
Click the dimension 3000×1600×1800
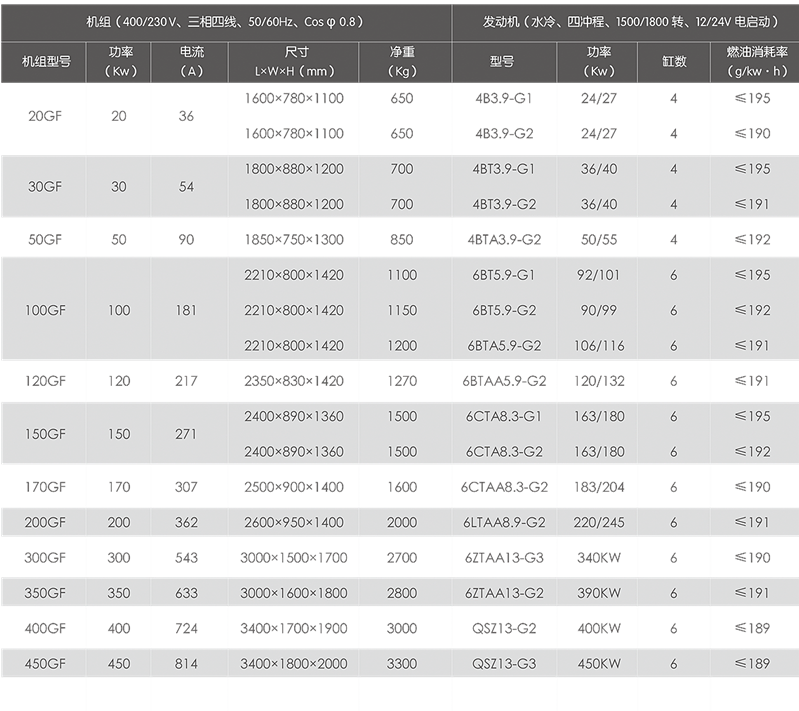(x=294, y=593)
